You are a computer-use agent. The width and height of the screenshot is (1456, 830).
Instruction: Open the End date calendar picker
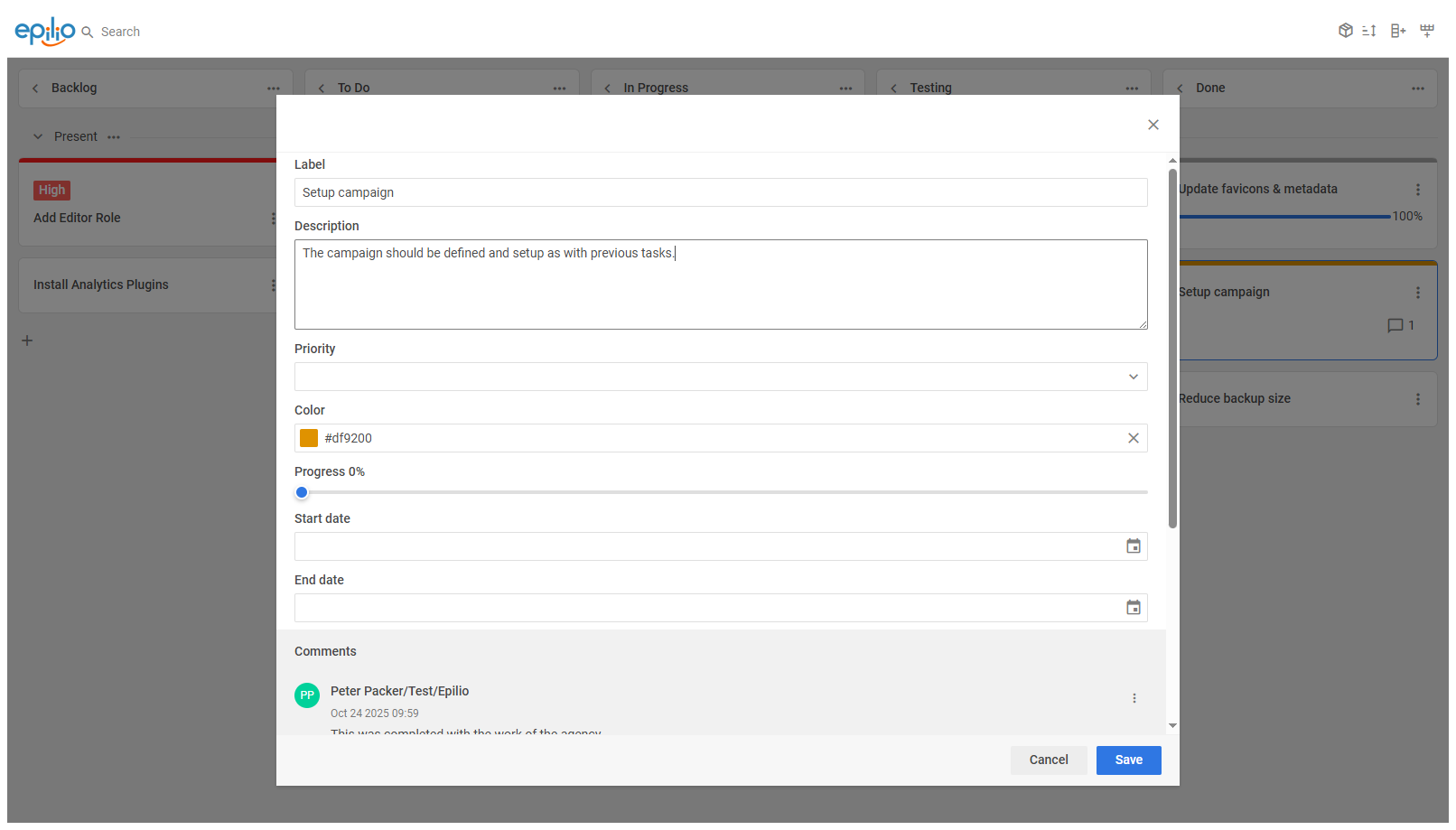(x=1133, y=608)
